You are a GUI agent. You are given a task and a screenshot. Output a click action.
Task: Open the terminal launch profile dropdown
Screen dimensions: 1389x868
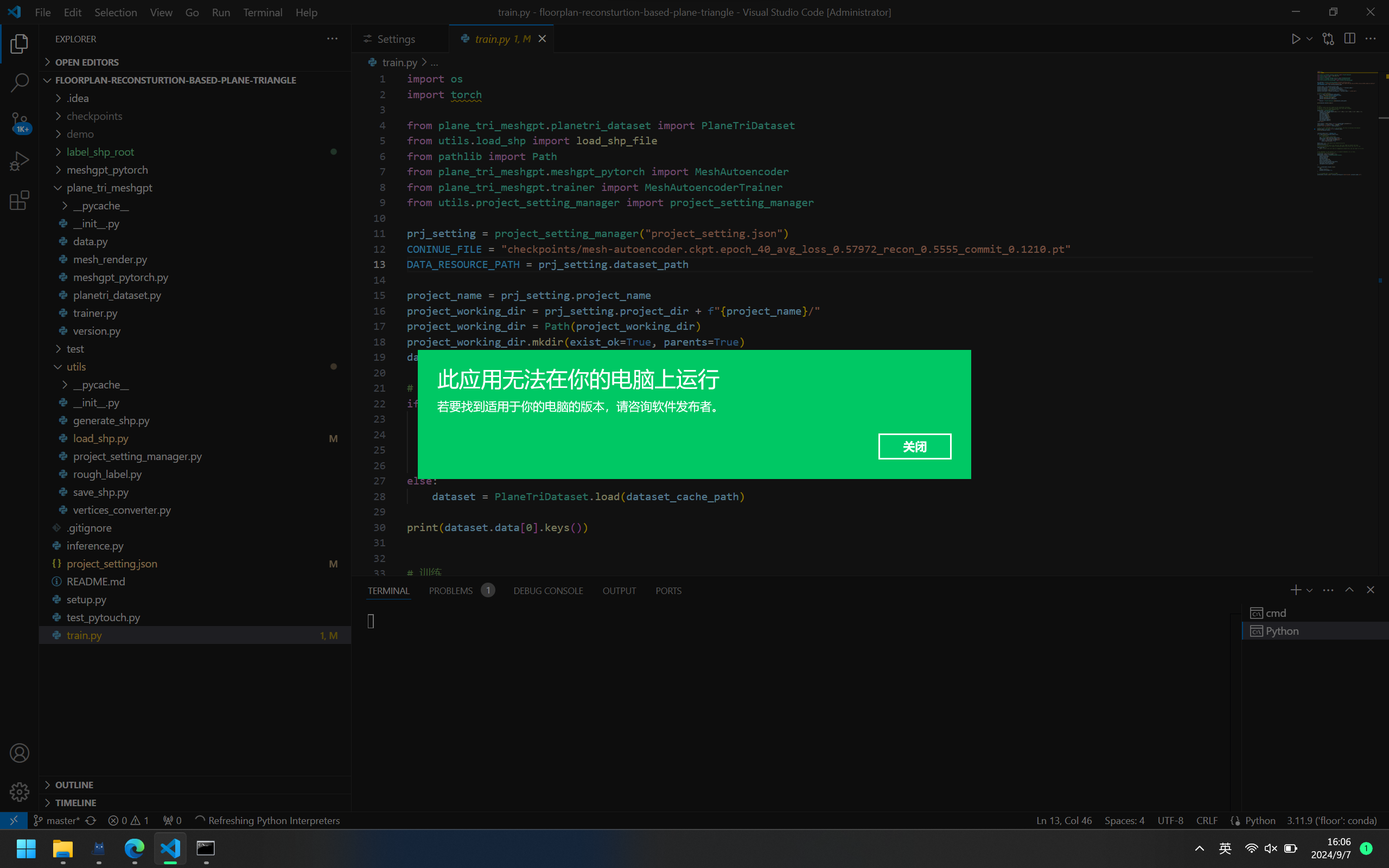point(1309,590)
